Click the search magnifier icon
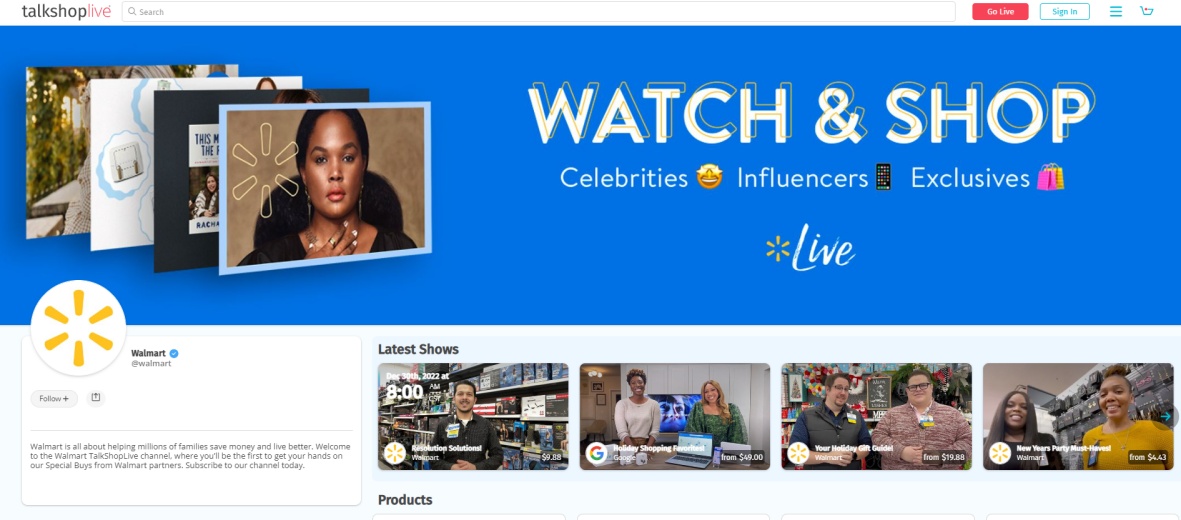The image size is (1181, 520). tap(133, 11)
